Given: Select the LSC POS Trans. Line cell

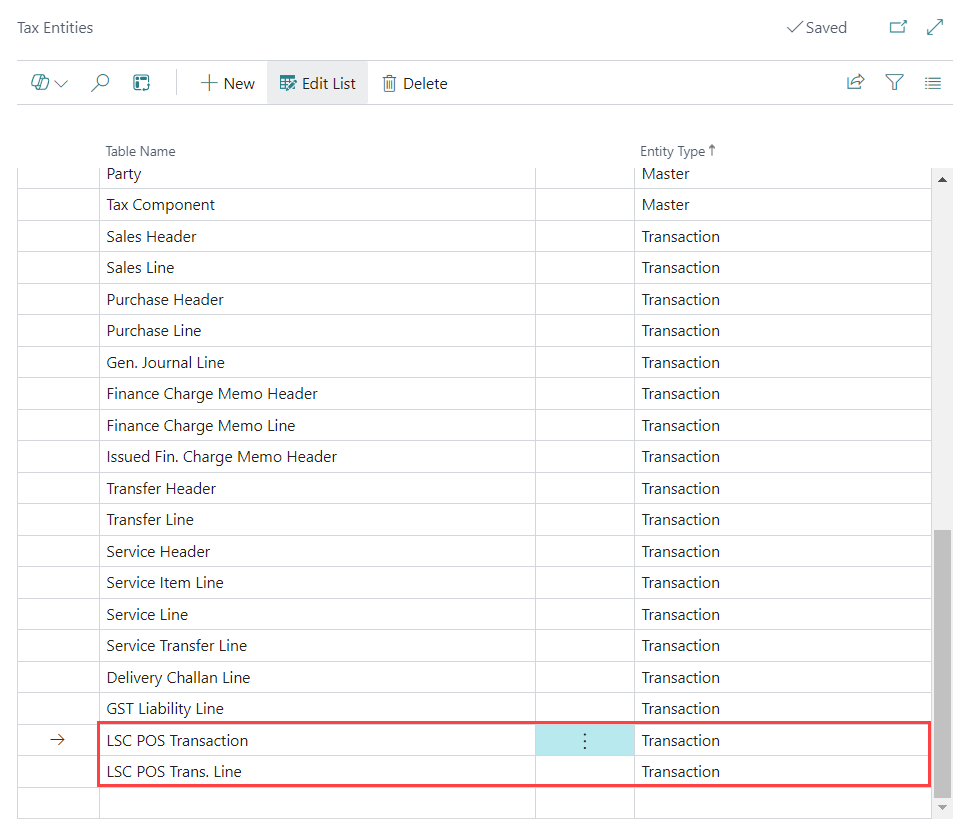Looking at the screenshot, I should 174,772.
